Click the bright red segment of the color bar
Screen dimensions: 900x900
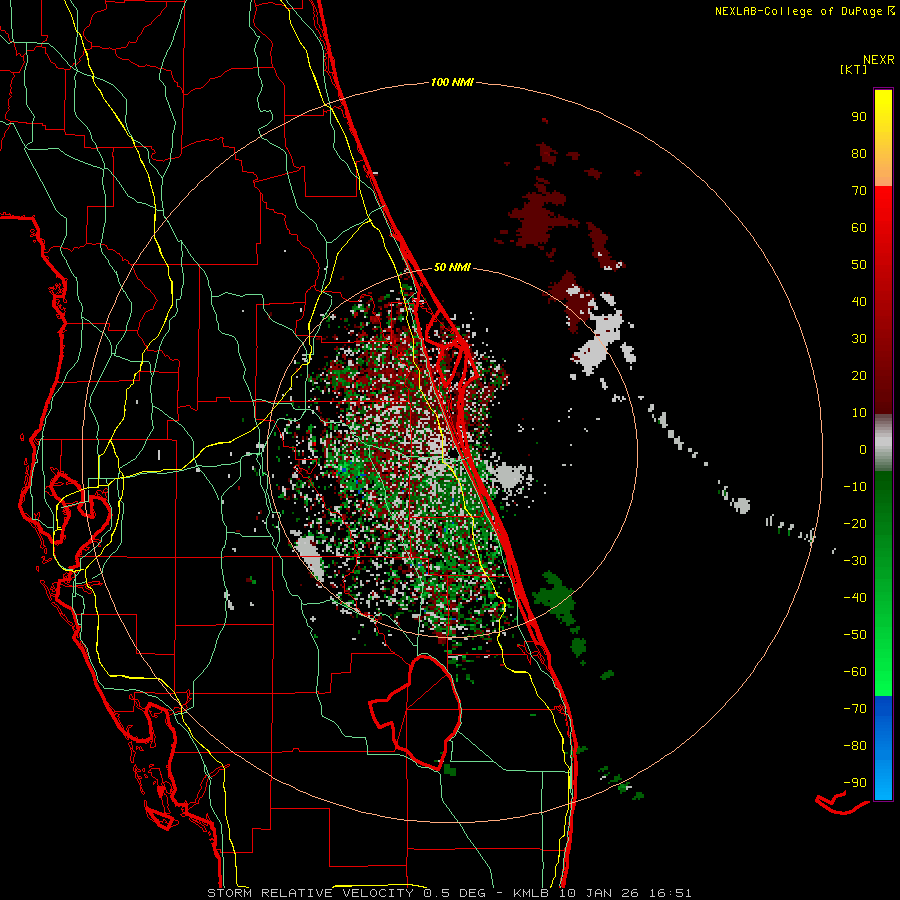(883, 300)
